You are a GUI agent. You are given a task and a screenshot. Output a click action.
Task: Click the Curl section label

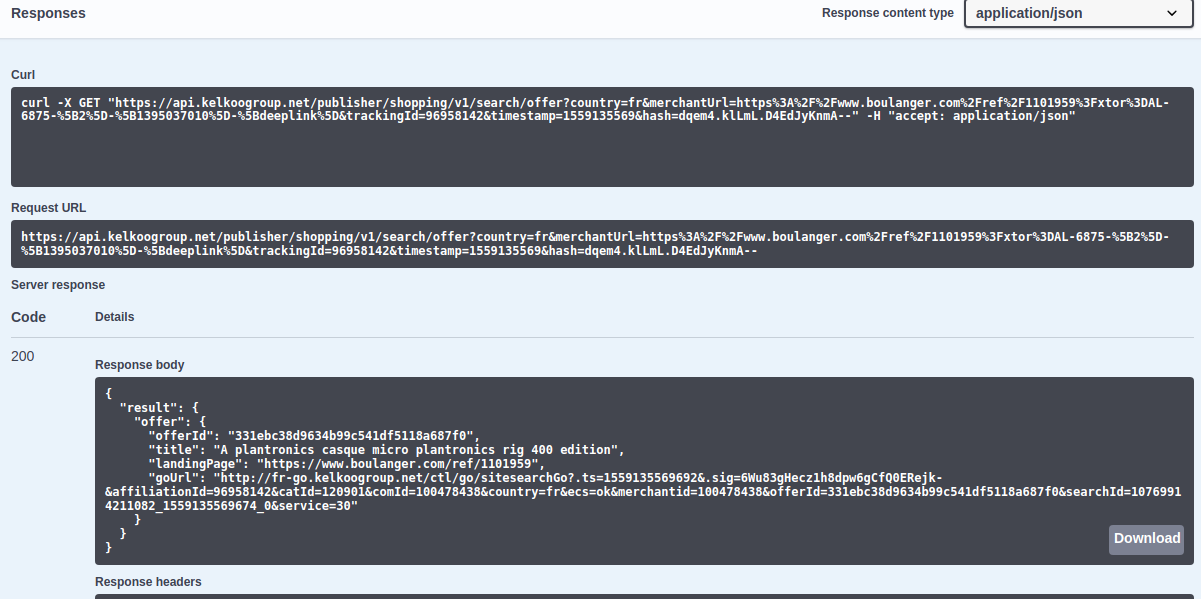click(x=23, y=74)
